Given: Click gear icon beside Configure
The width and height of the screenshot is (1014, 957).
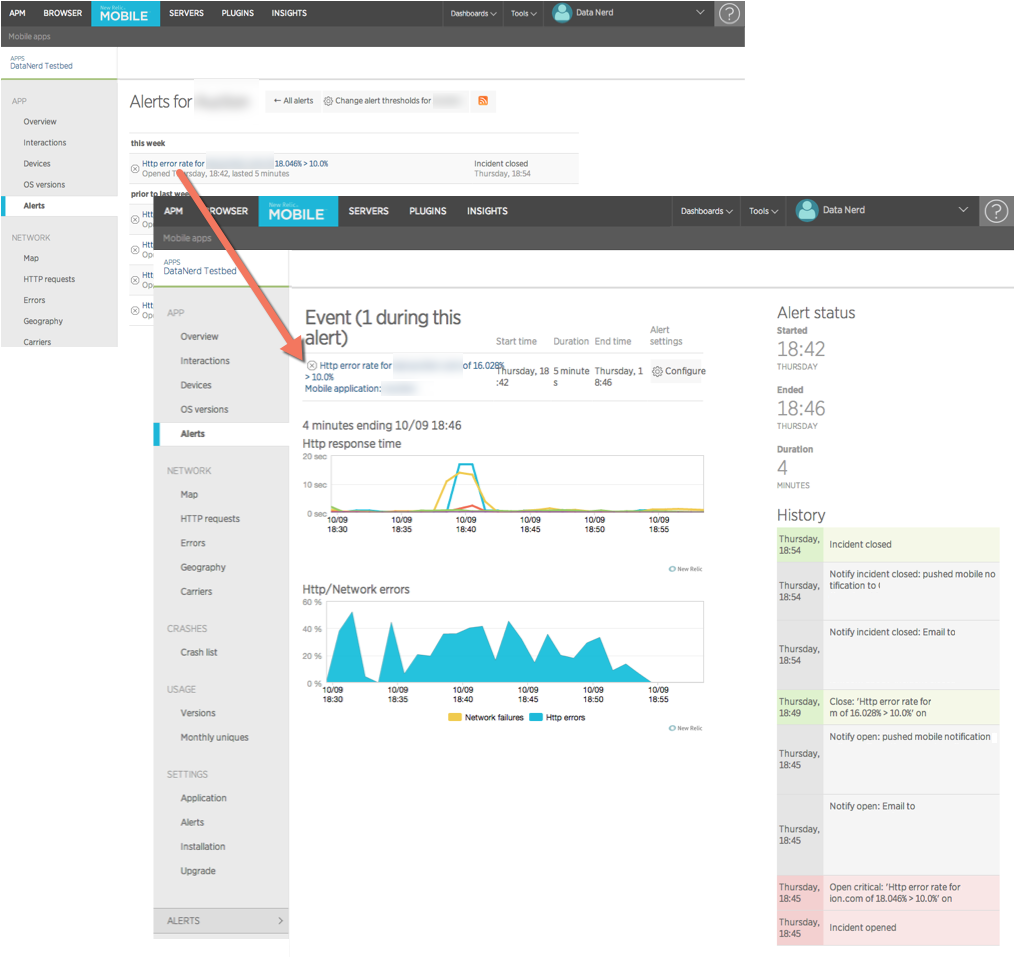Looking at the screenshot, I should click(x=657, y=371).
